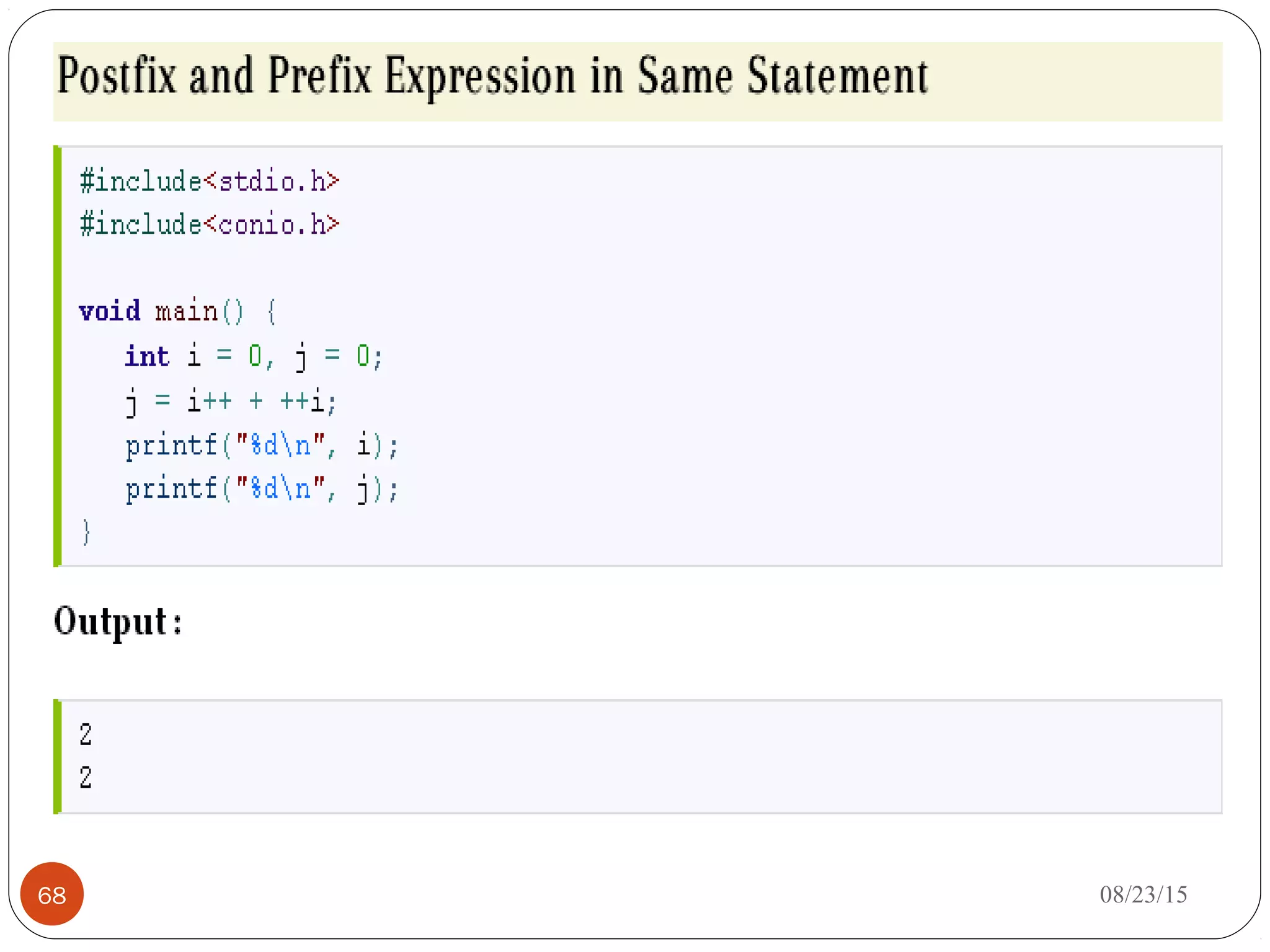The height and width of the screenshot is (952, 1270).
Task: Click the 'main' function name
Action: tap(186, 311)
